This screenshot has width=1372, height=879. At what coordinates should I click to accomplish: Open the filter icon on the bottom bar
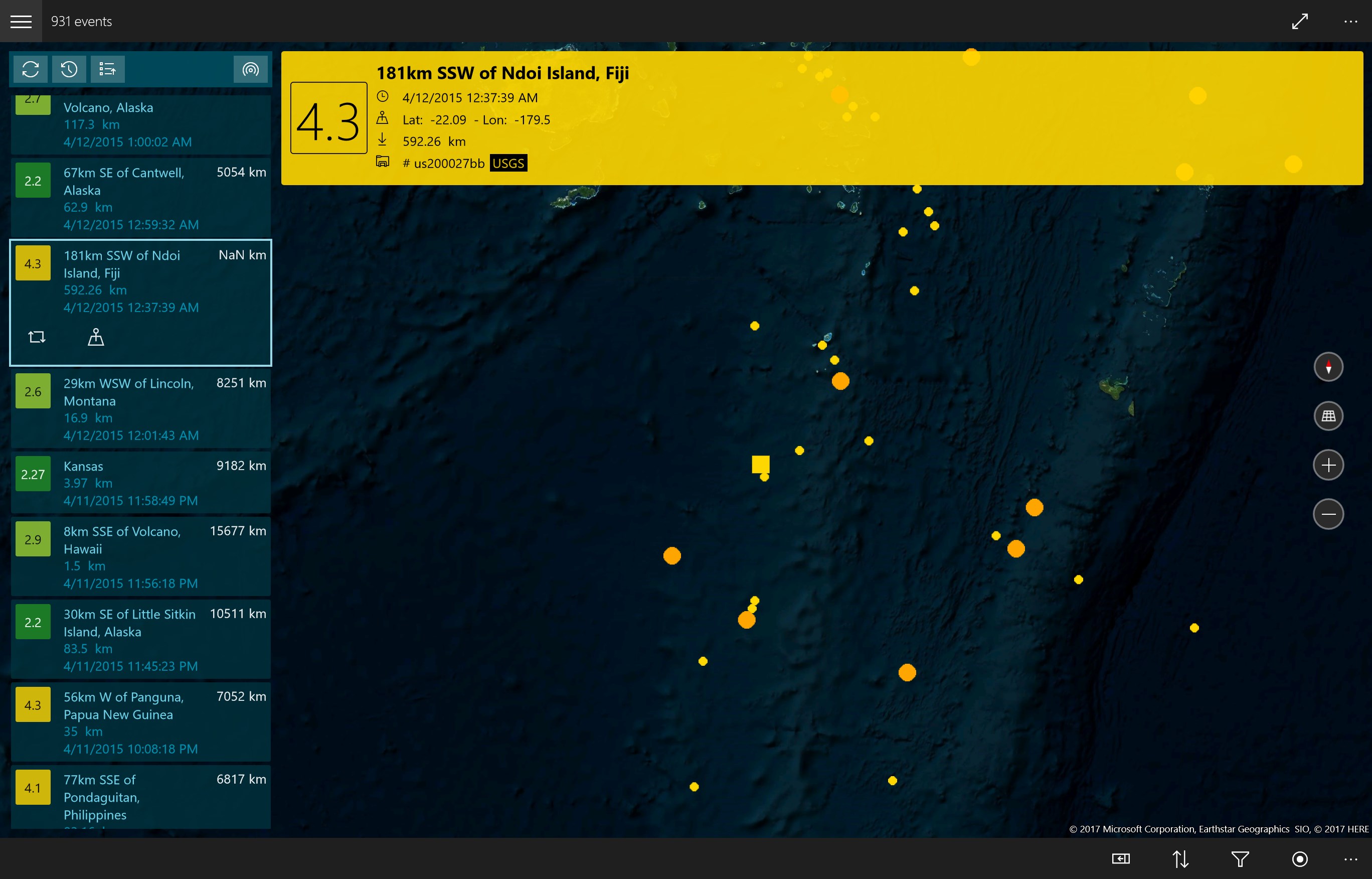tap(1241, 858)
